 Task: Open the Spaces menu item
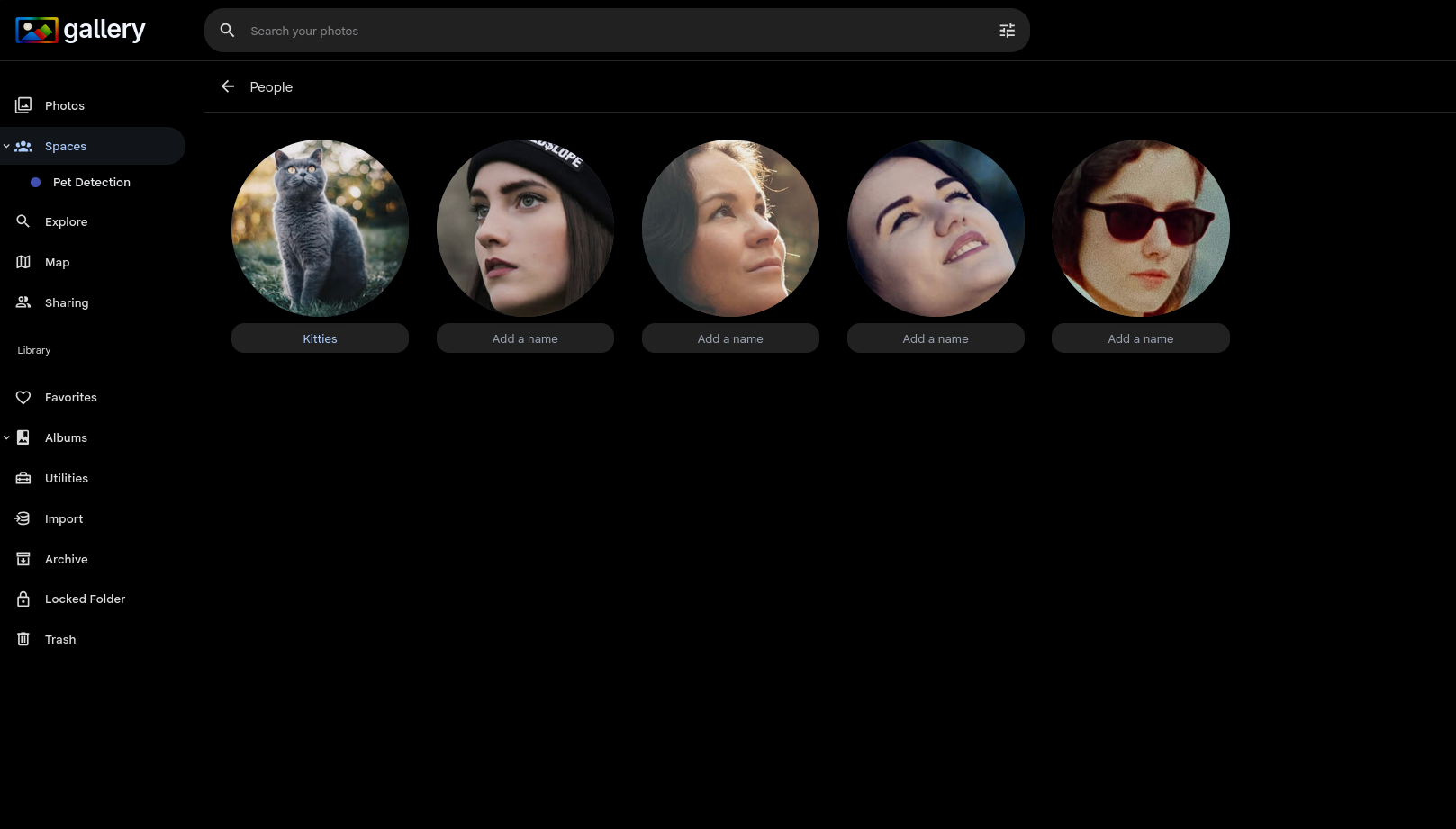pyautogui.click(x=65, y=146)
